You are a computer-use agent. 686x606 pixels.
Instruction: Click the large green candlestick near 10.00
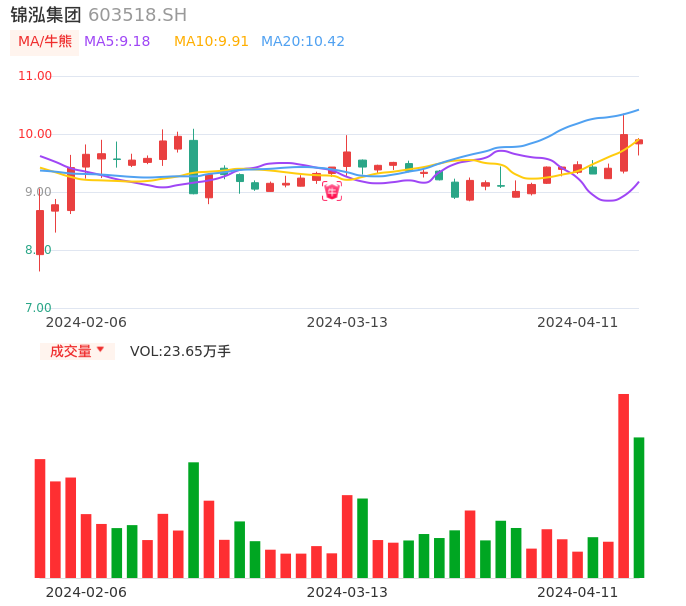pos(193,166)
